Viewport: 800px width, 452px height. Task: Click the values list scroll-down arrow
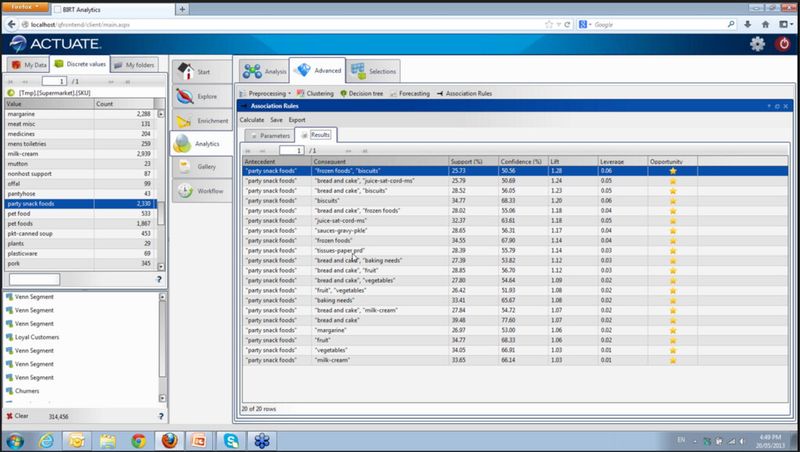[x=161, y=266]
